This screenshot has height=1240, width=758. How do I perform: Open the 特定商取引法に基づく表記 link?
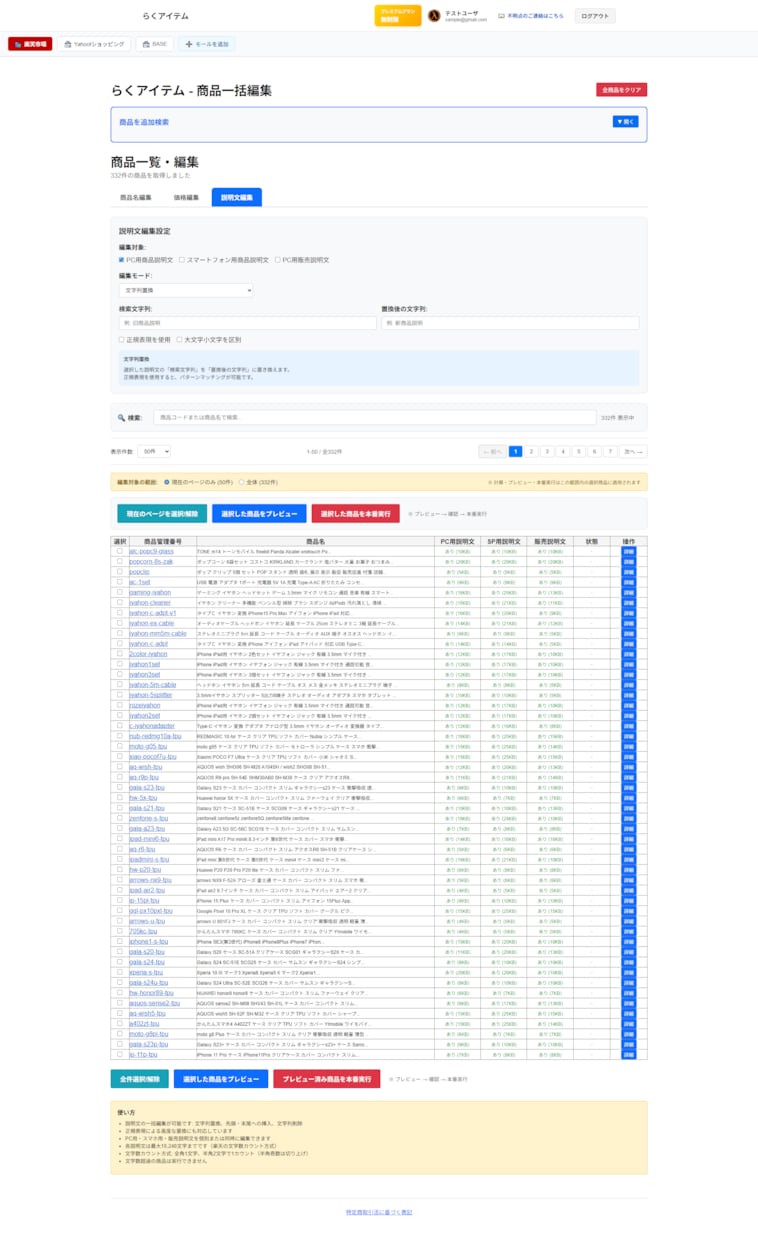379,1212
